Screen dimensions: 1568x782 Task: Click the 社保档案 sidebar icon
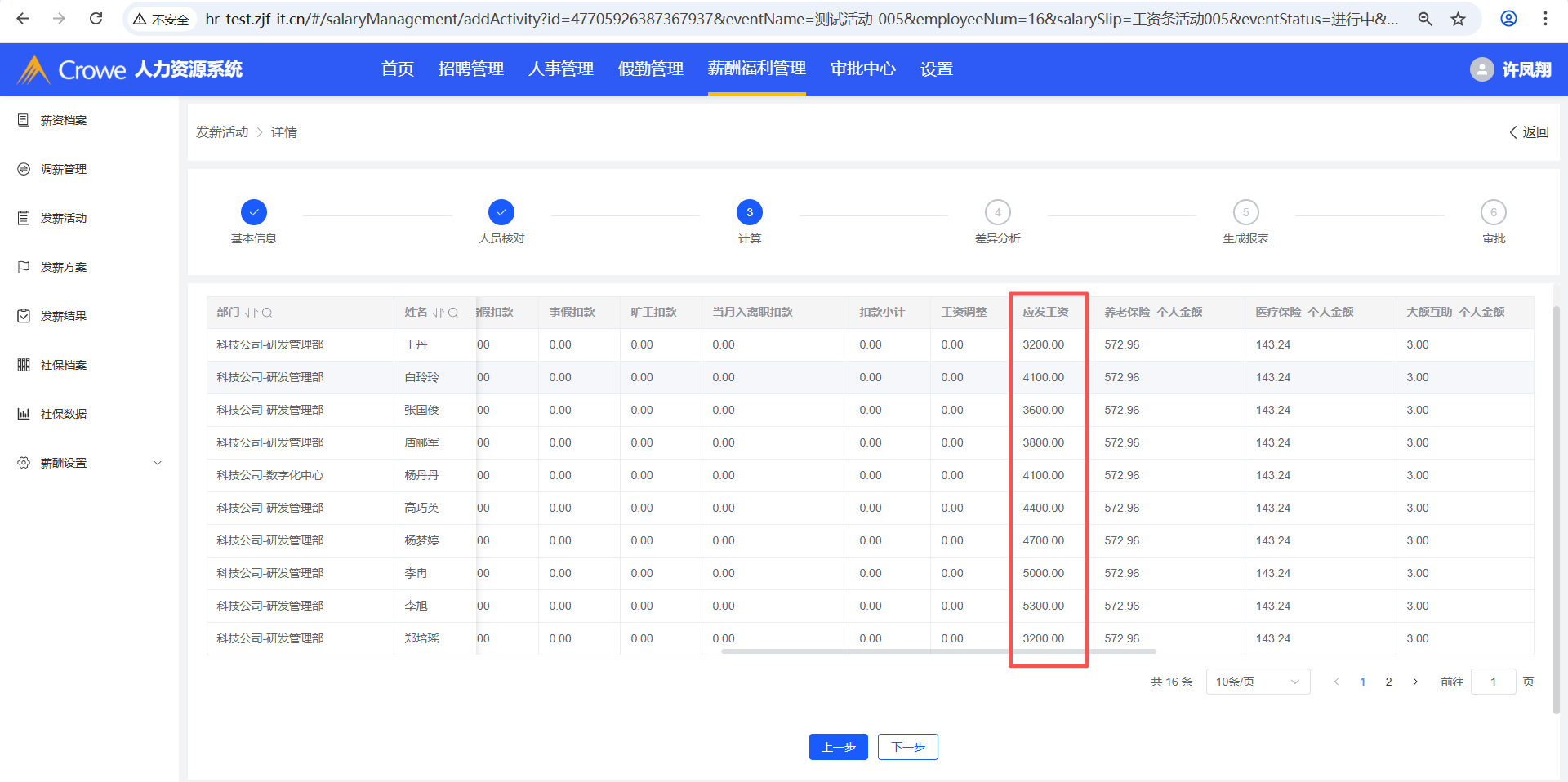pyautogui.click(x=24, y=365)
